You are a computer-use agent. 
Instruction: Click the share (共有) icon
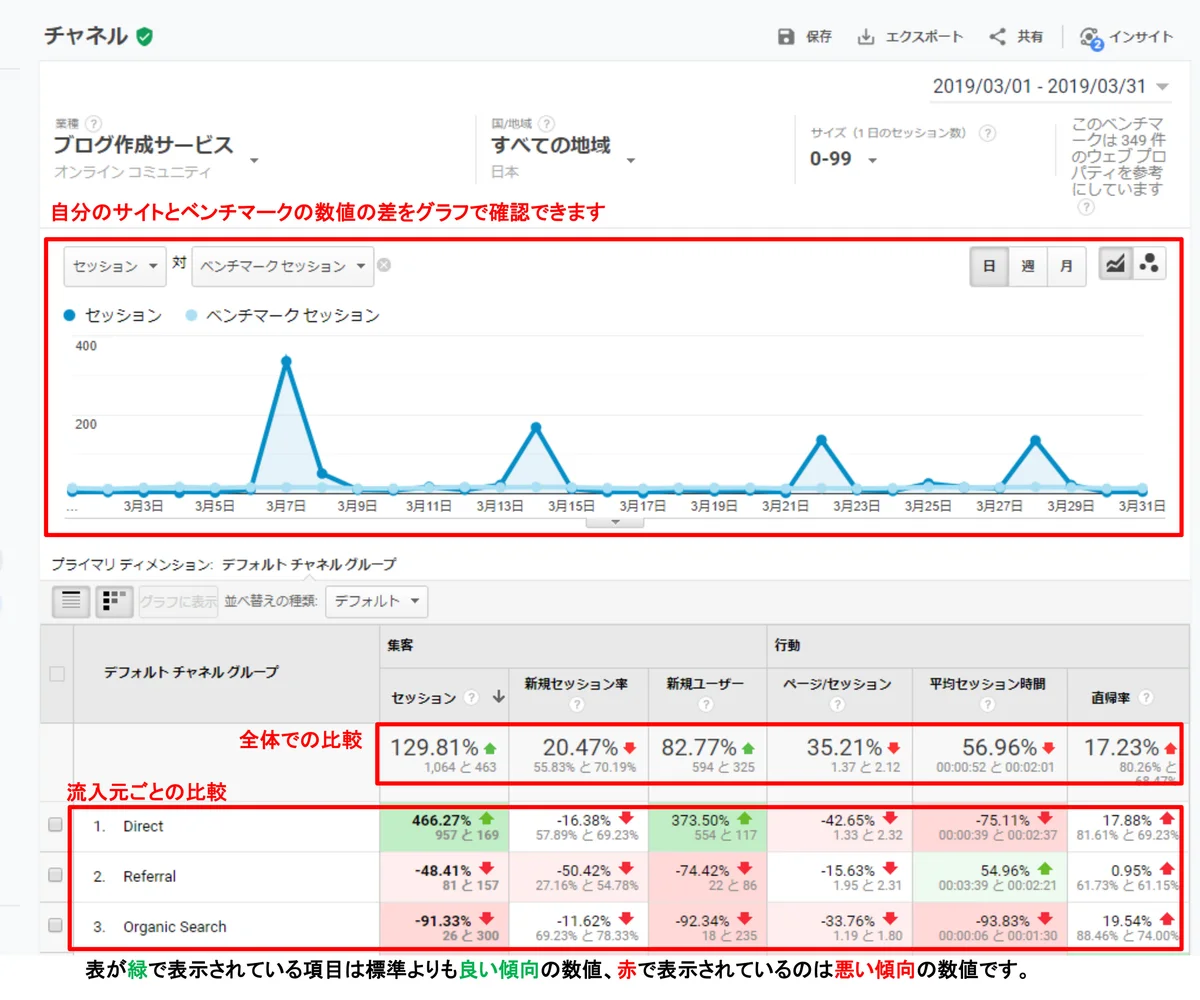[x=997, y=37]
